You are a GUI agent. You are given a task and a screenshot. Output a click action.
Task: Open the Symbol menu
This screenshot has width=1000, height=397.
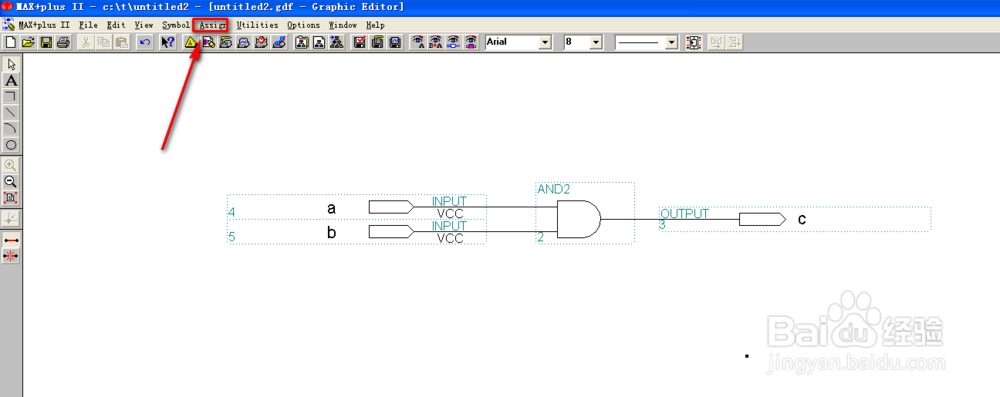[x=175, y=25]
